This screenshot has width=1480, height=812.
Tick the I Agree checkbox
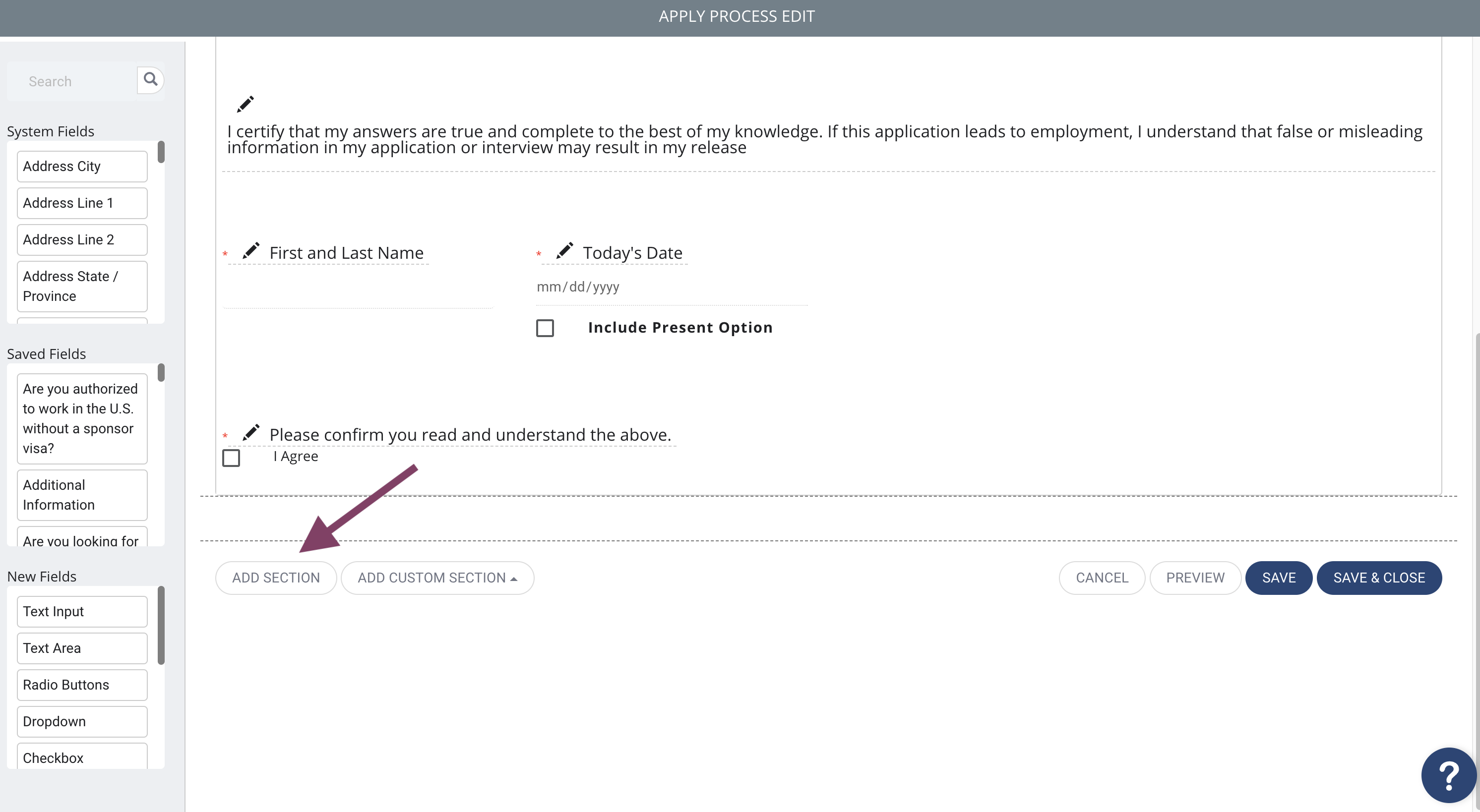click(231, 458)
